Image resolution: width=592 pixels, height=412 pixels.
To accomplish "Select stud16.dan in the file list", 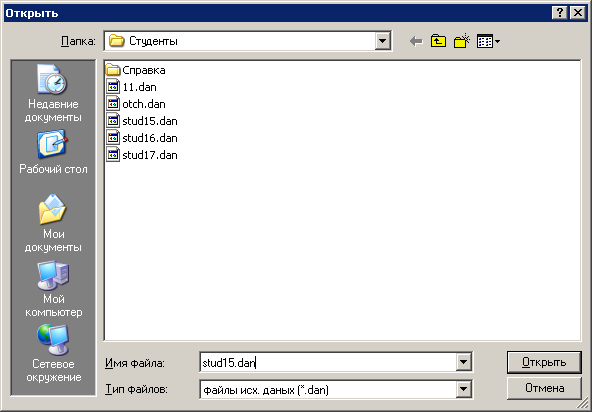I will click(x=142, y=138).
